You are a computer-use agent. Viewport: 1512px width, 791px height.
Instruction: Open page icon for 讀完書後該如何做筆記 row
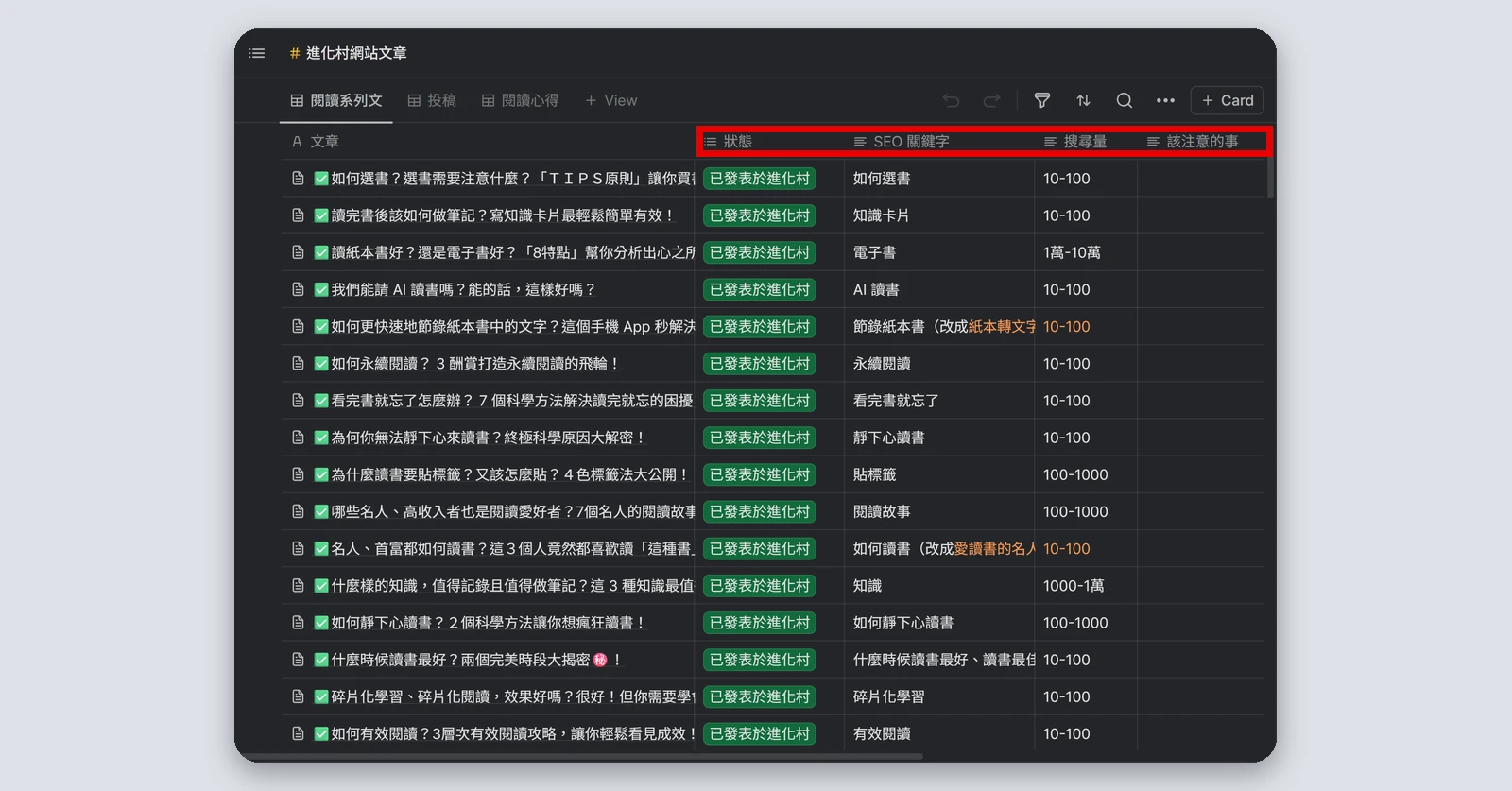click(x=298, y=215)
